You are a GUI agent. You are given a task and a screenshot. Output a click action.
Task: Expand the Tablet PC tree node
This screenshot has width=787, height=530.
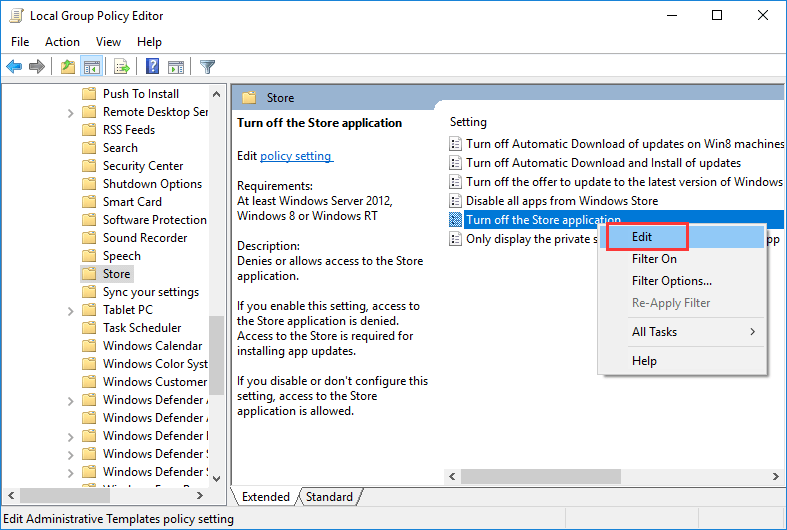click(x=71, y=310)
